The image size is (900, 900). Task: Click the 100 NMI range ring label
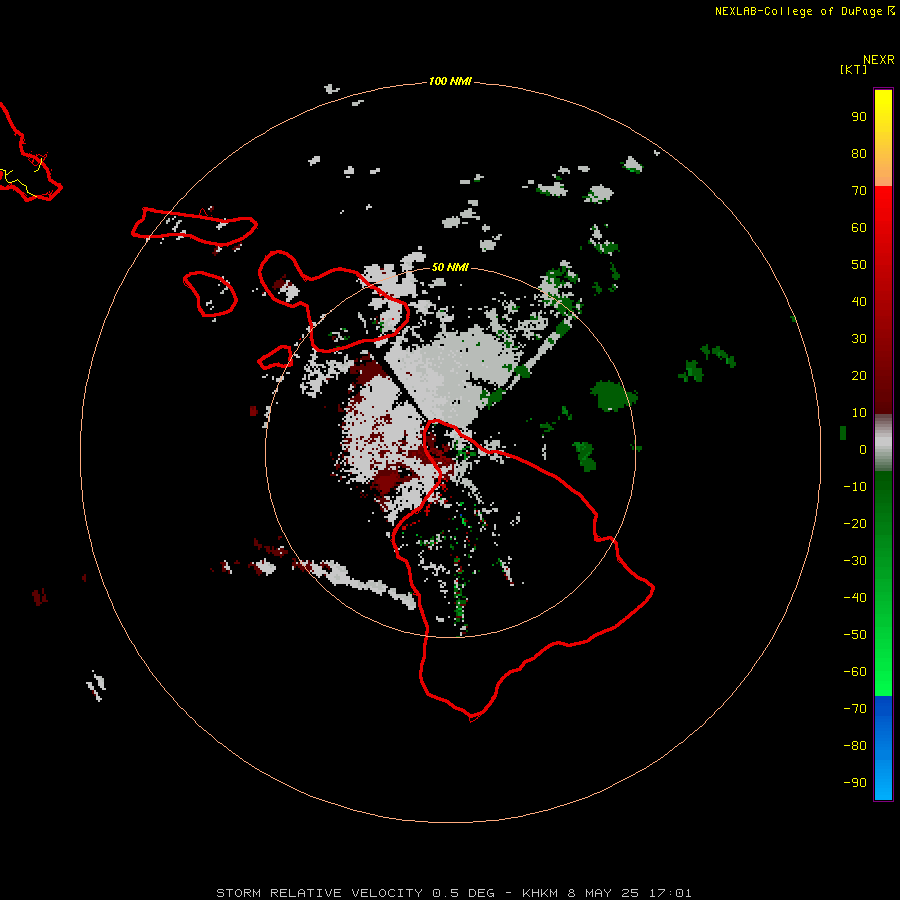(450, 81)
